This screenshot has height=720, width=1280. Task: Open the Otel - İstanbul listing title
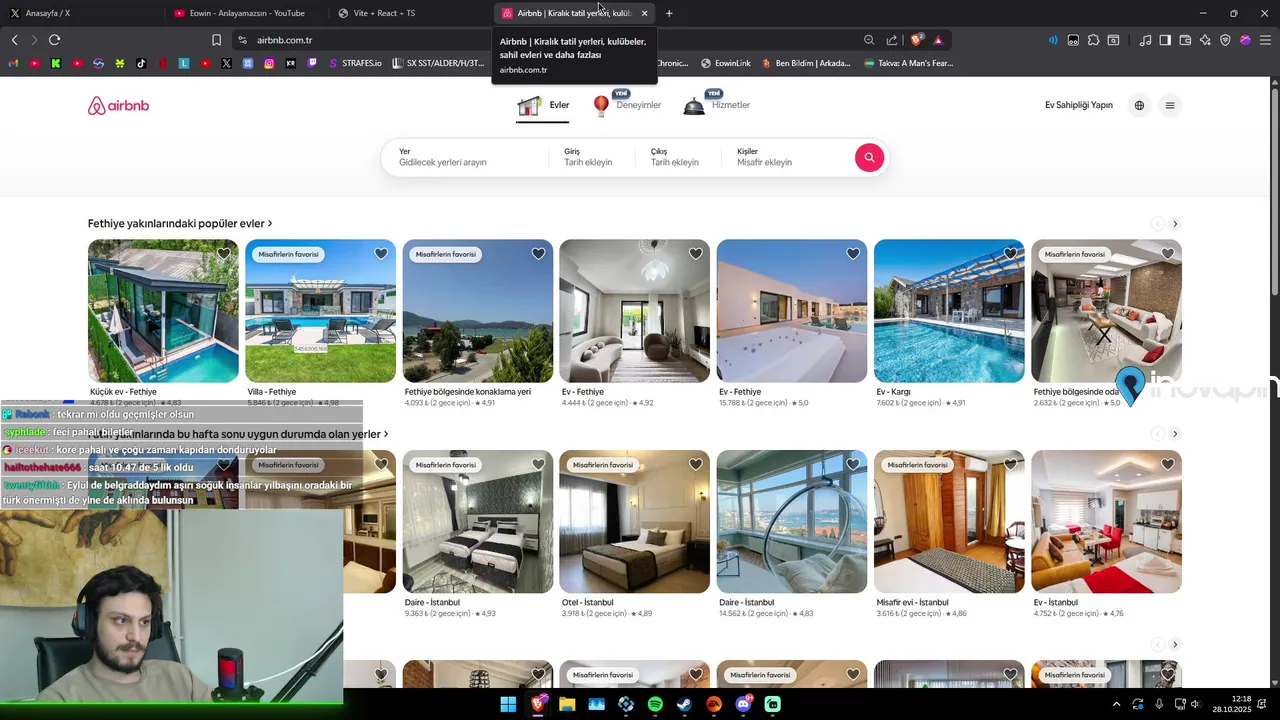click(x=587, y=602)
